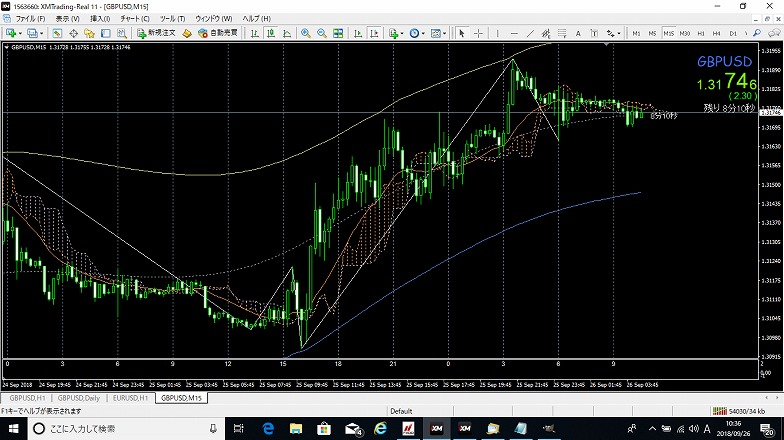Switch timeframe to H1
This screenshot has height=440, width=784.
(700, 33)
